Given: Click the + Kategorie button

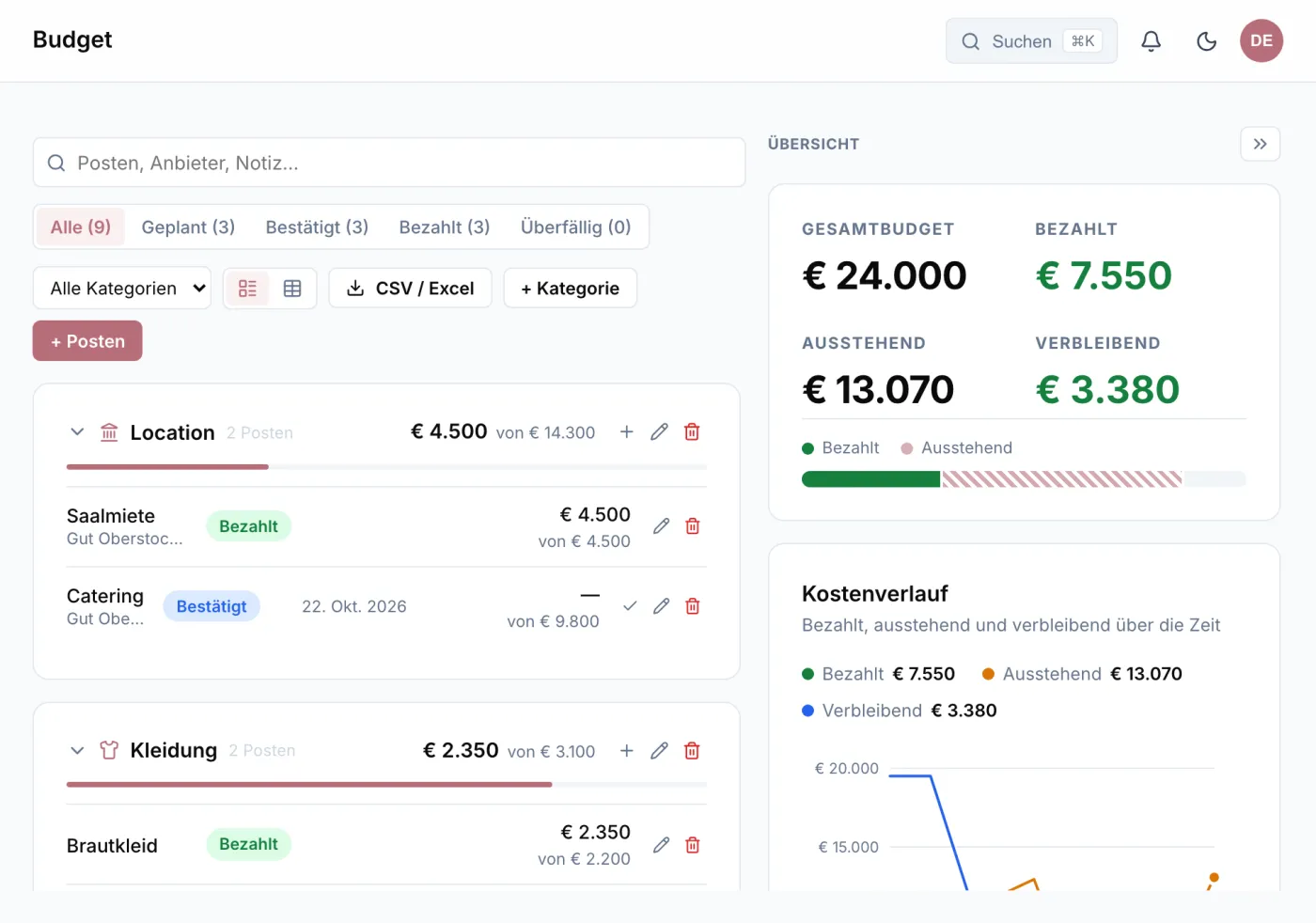Looking at the screenshot, I should (570, 288).
